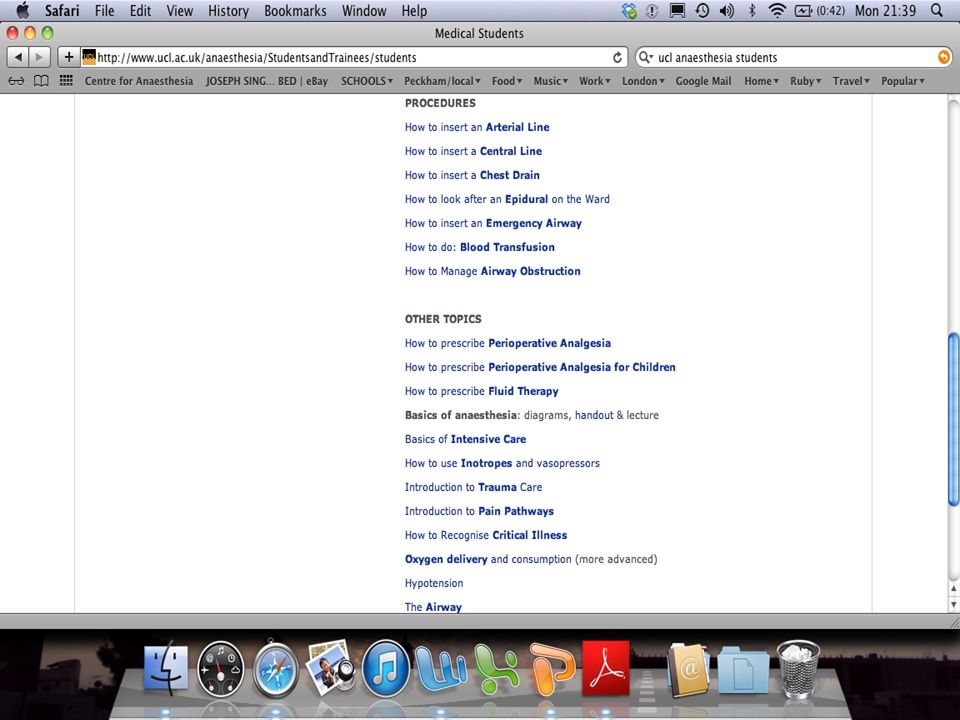Expand the Travel bookmarks folder
The height and width of the screenshot is (720, 960).
[851, 81]
